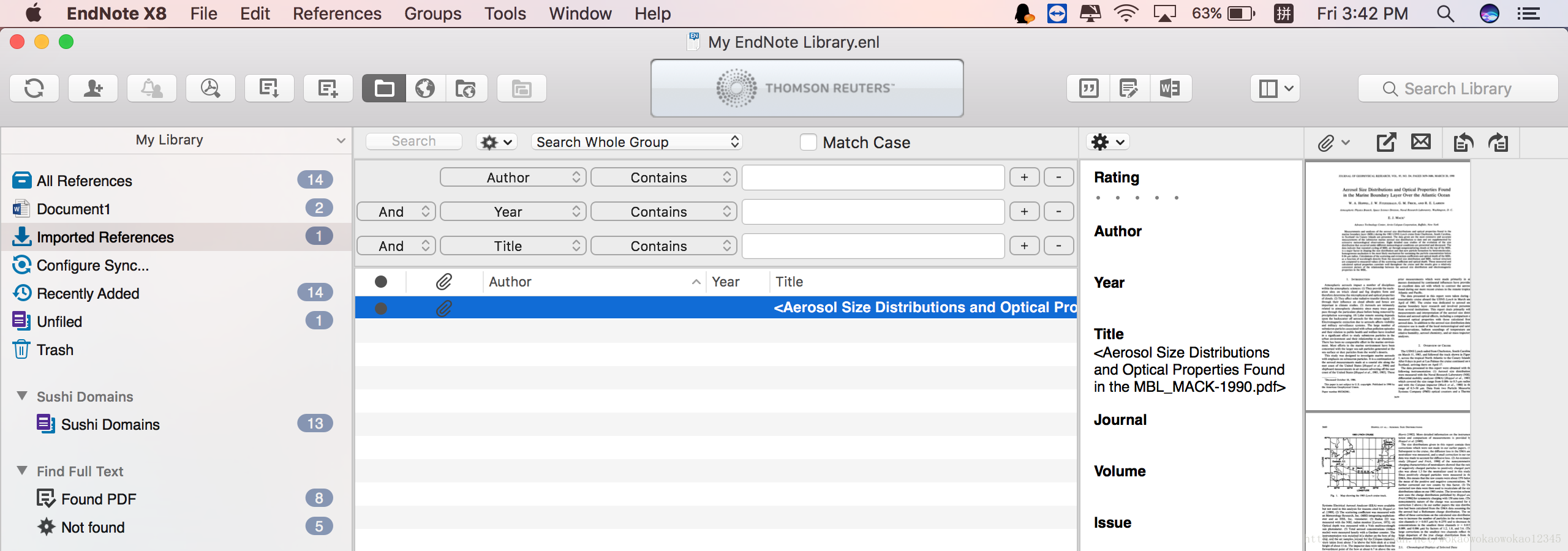Open the Groups menu

(x=432, y=13)
